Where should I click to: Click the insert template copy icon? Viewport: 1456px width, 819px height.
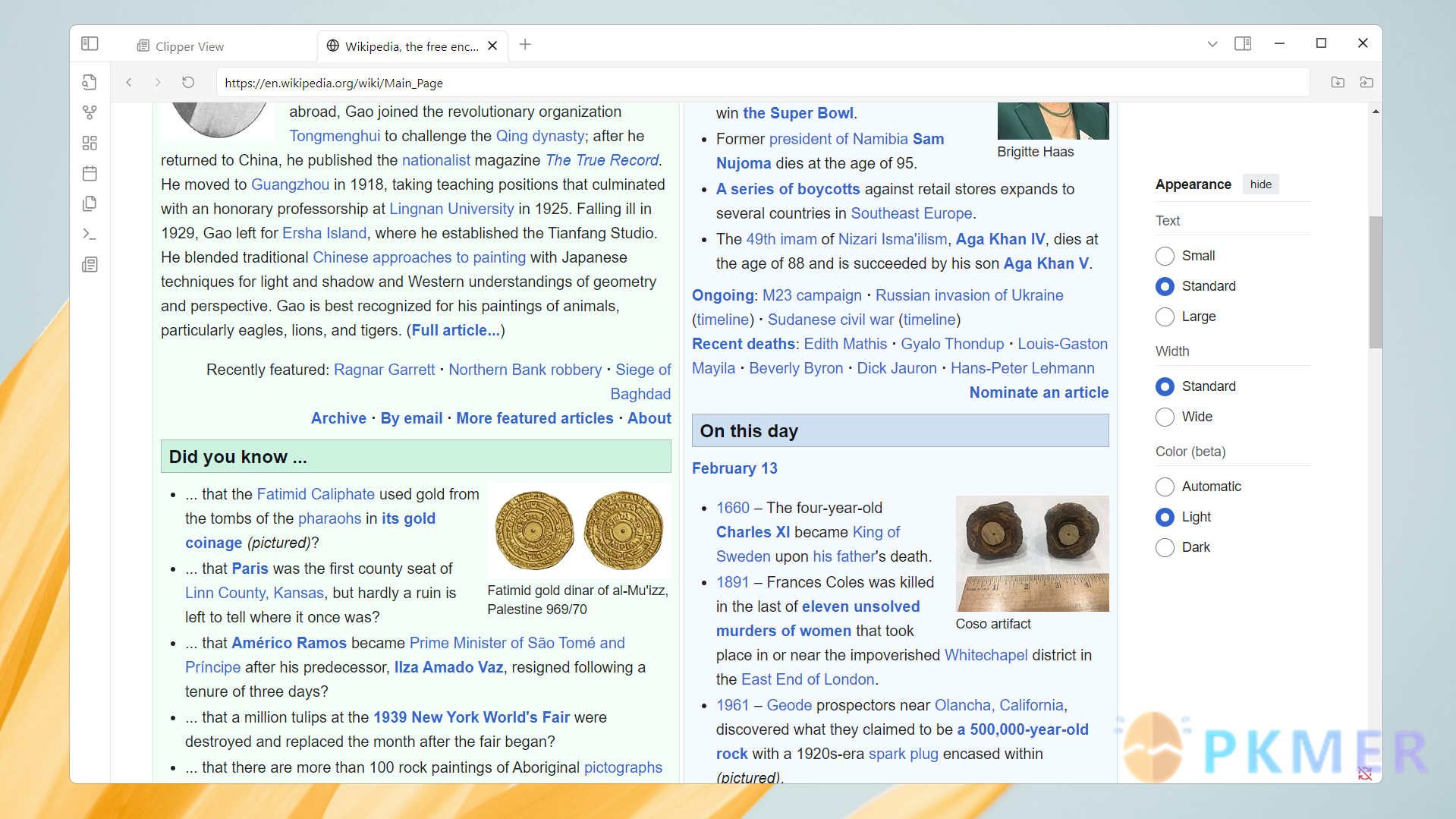(90, 203)
